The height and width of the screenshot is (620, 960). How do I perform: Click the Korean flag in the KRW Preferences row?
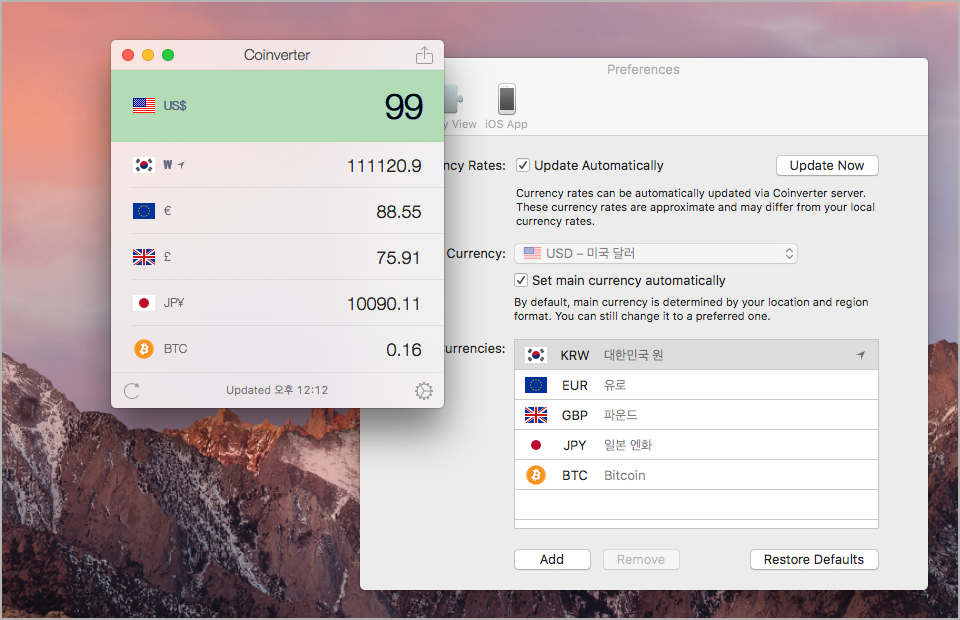pos(536,355)
